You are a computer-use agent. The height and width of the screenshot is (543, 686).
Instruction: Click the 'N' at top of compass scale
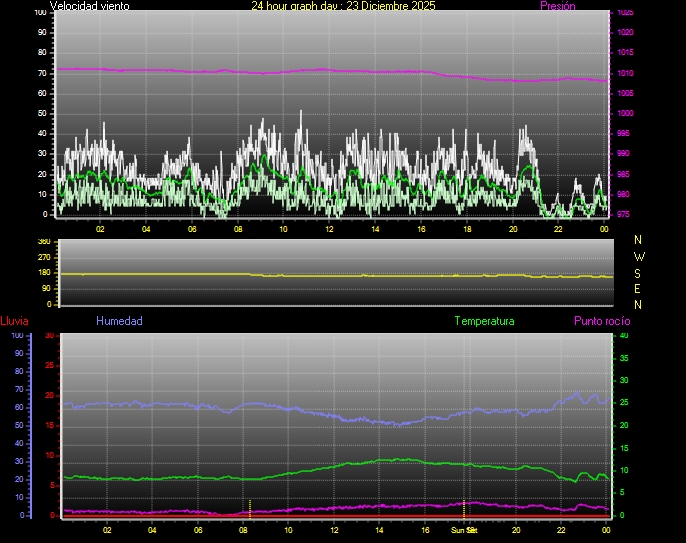tap(639, 240)
